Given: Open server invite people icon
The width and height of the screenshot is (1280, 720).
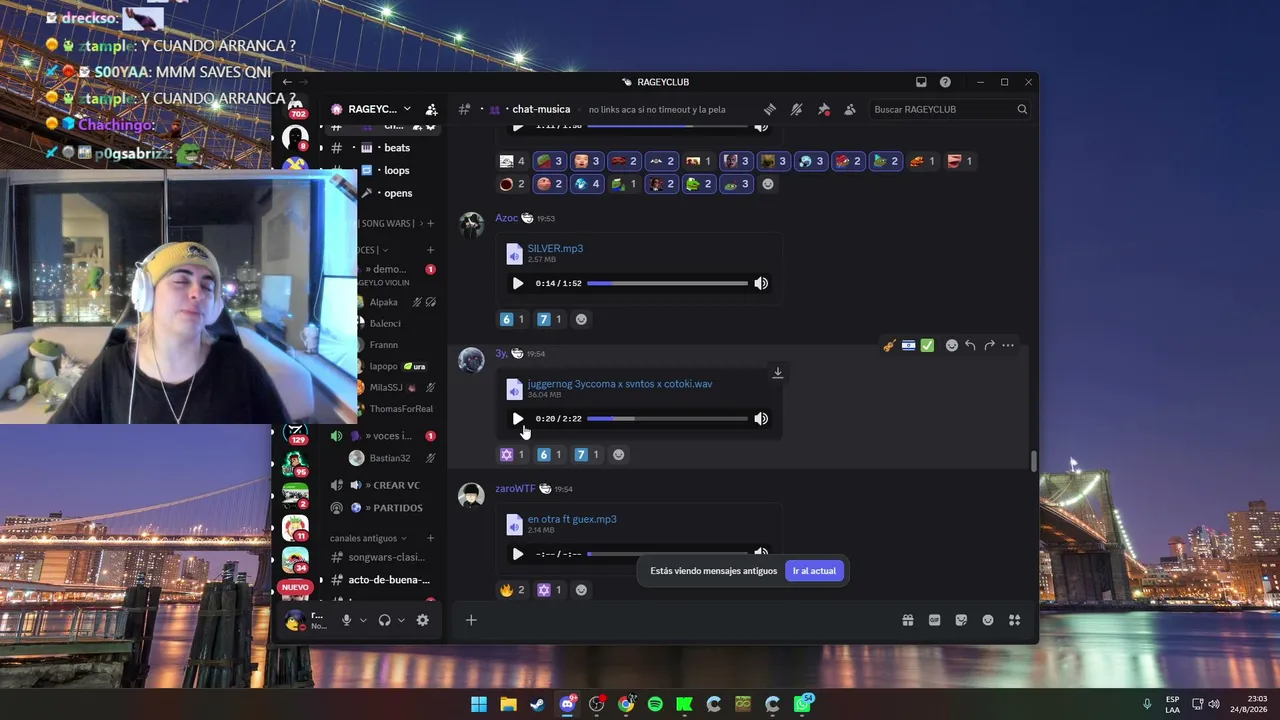Looking at the screenshot, I should (x=431, y=109).
